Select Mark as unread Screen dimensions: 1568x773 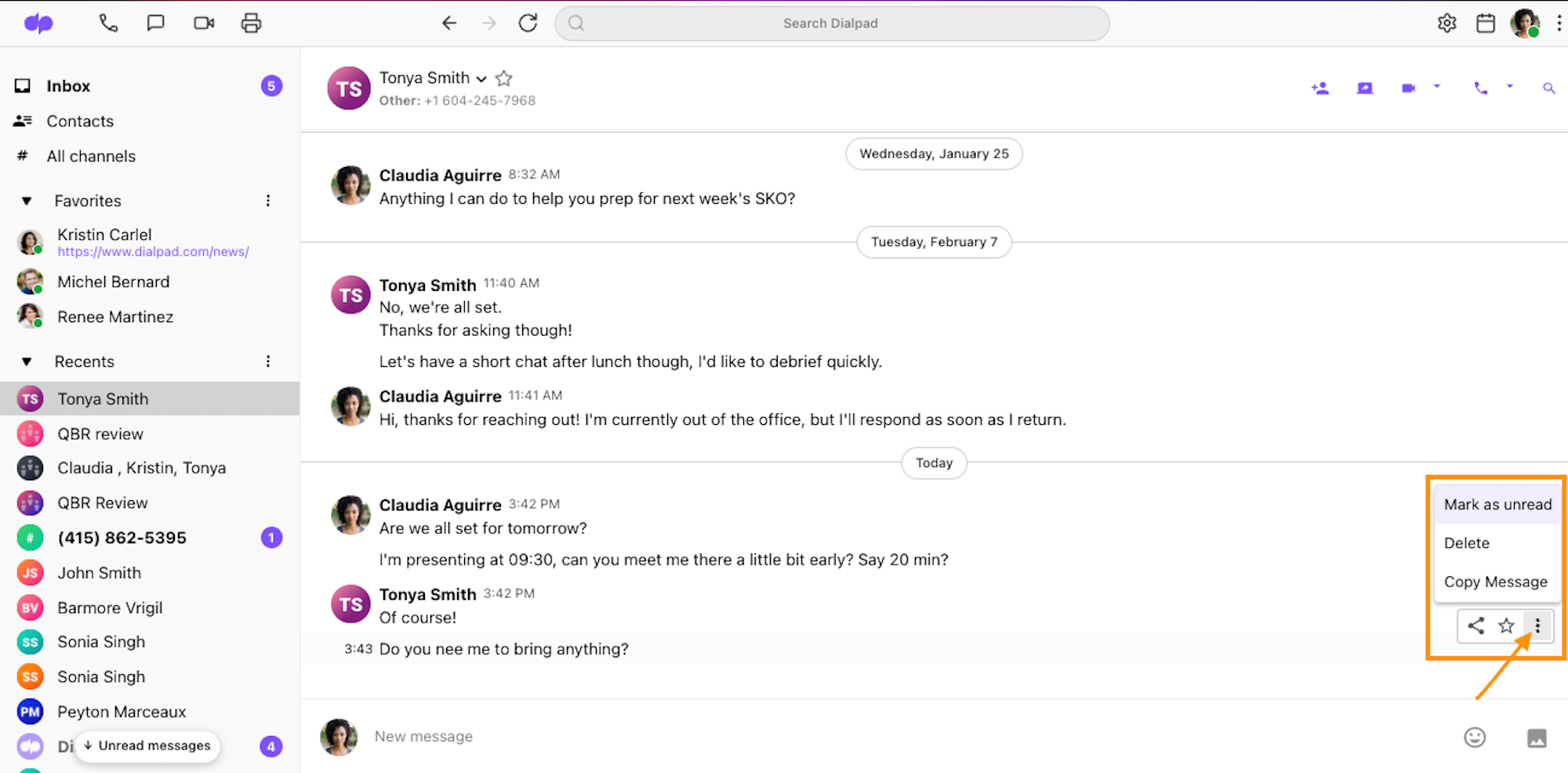[x=1497, y=505]
